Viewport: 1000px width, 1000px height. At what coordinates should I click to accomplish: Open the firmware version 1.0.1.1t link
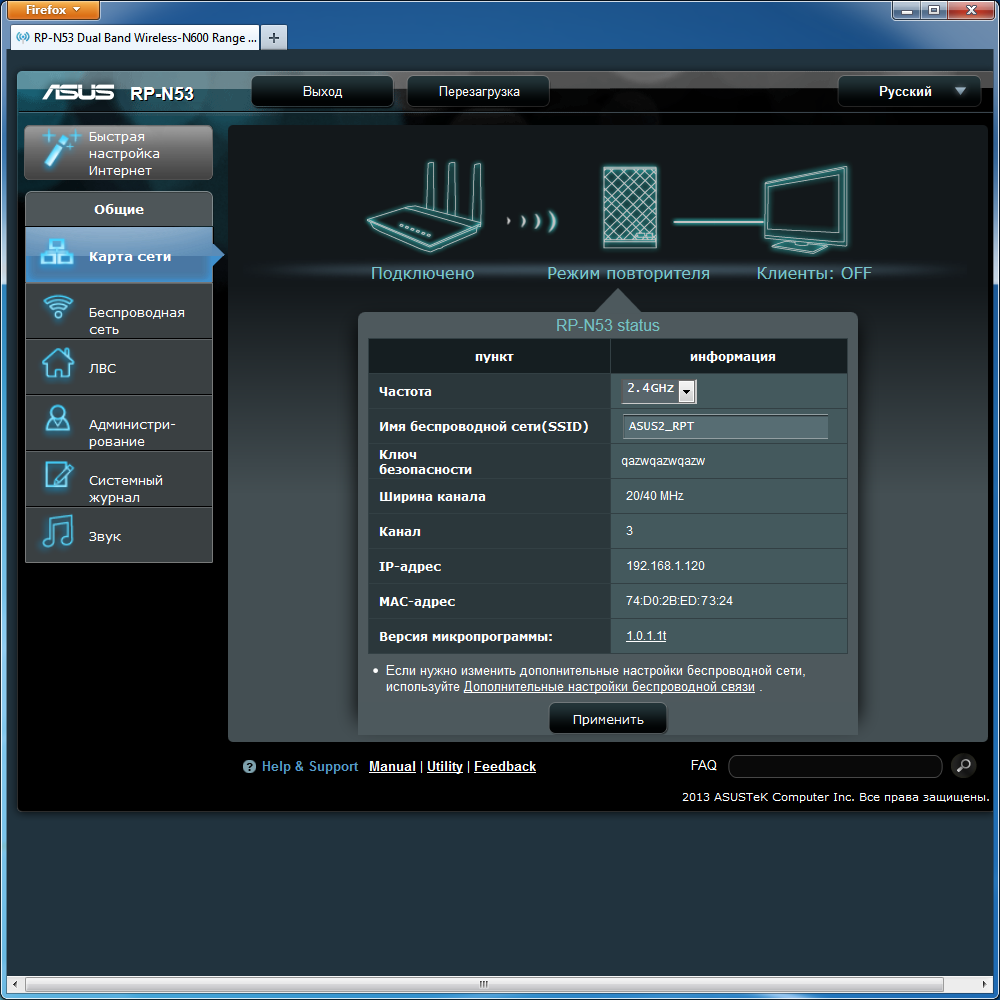click(646, 635)
